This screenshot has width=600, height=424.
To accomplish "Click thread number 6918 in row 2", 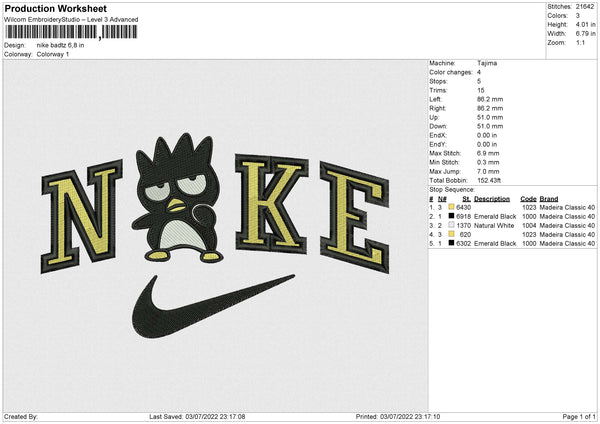I will click(x=463, y=217).
